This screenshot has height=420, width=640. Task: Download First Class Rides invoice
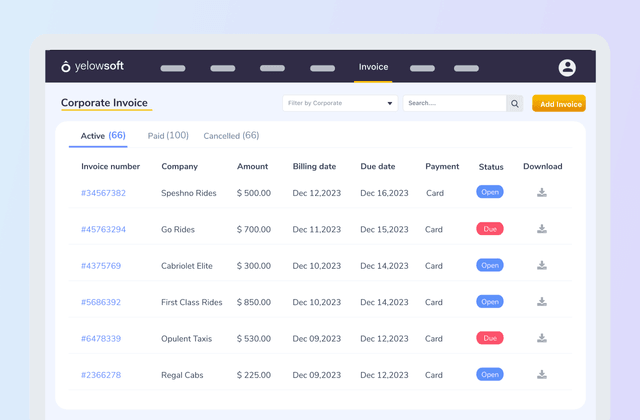[542, 302]
